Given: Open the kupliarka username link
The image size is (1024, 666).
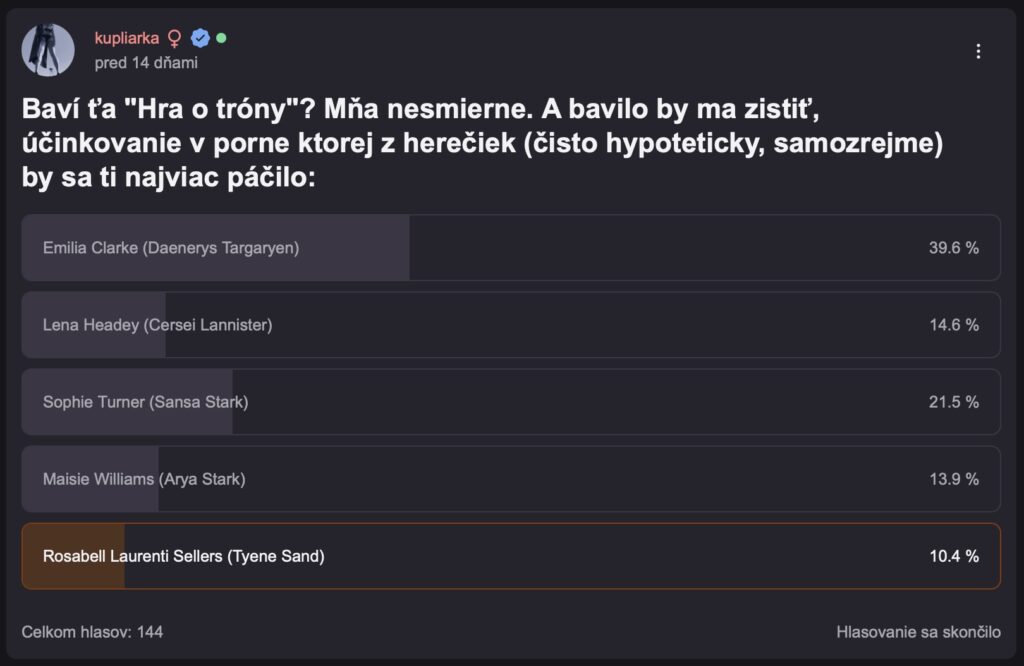Looking at the screenshot, I should 127,38.
